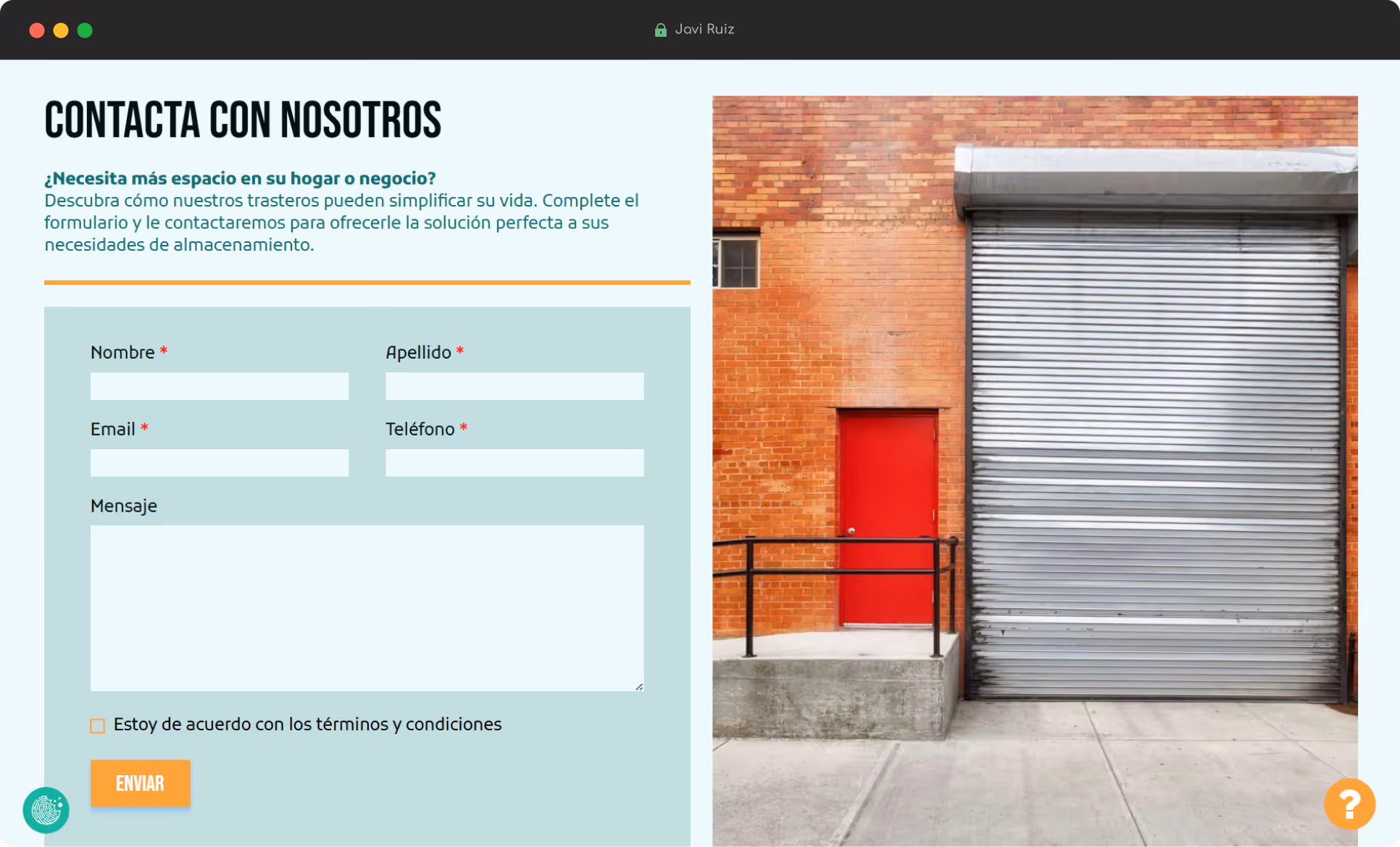Click inside the Mensaje text area
This screenshot has width=1400, height=847.
tap(367, 608)
